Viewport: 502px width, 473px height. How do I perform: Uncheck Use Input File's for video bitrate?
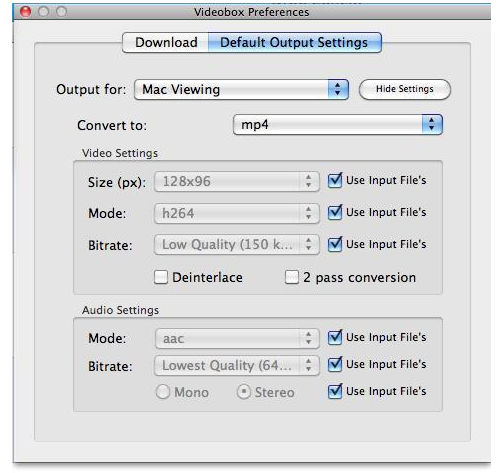click(x=335, y=244)
